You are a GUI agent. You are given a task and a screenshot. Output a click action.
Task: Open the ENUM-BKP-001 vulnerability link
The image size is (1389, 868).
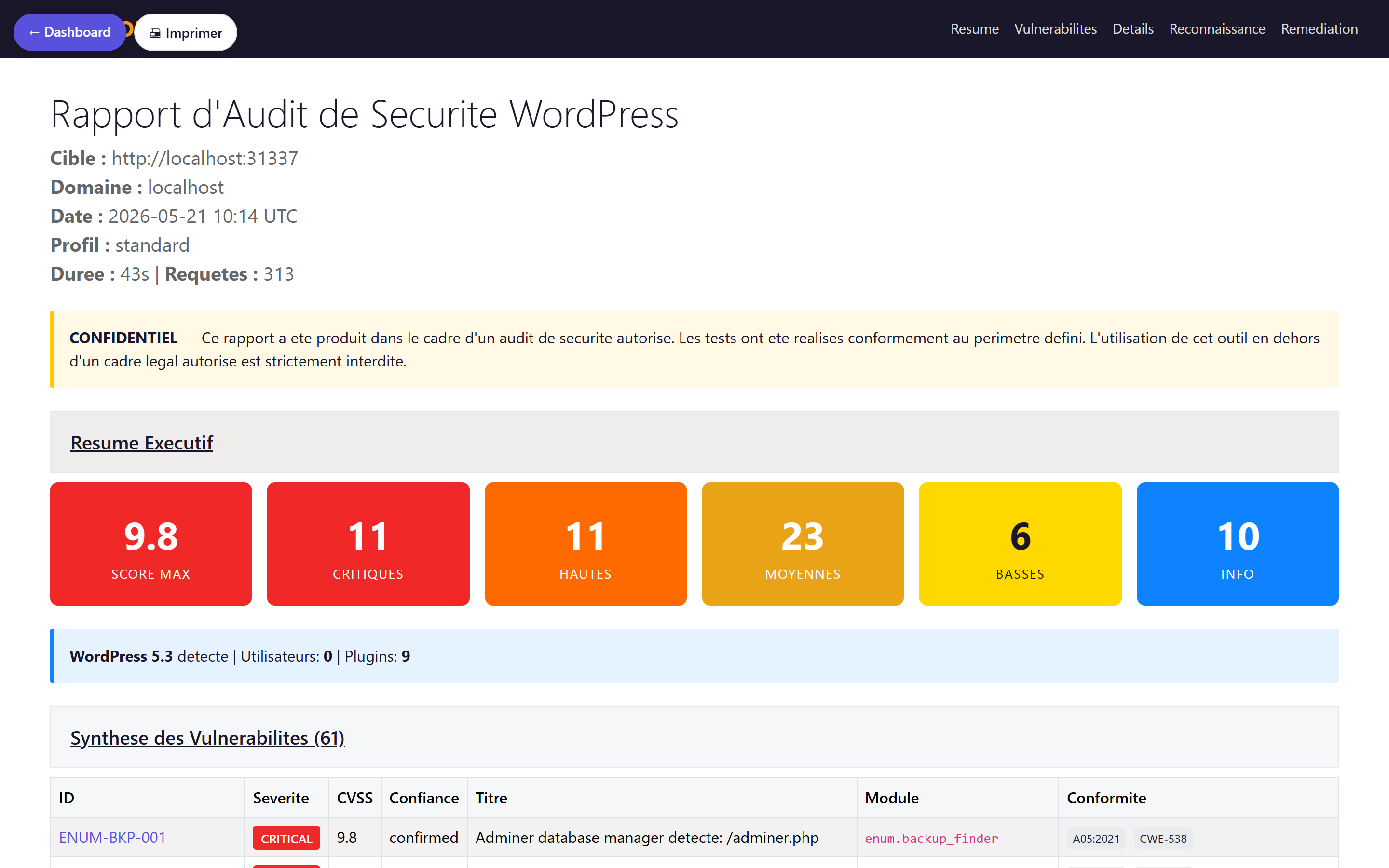coord(112,838)
